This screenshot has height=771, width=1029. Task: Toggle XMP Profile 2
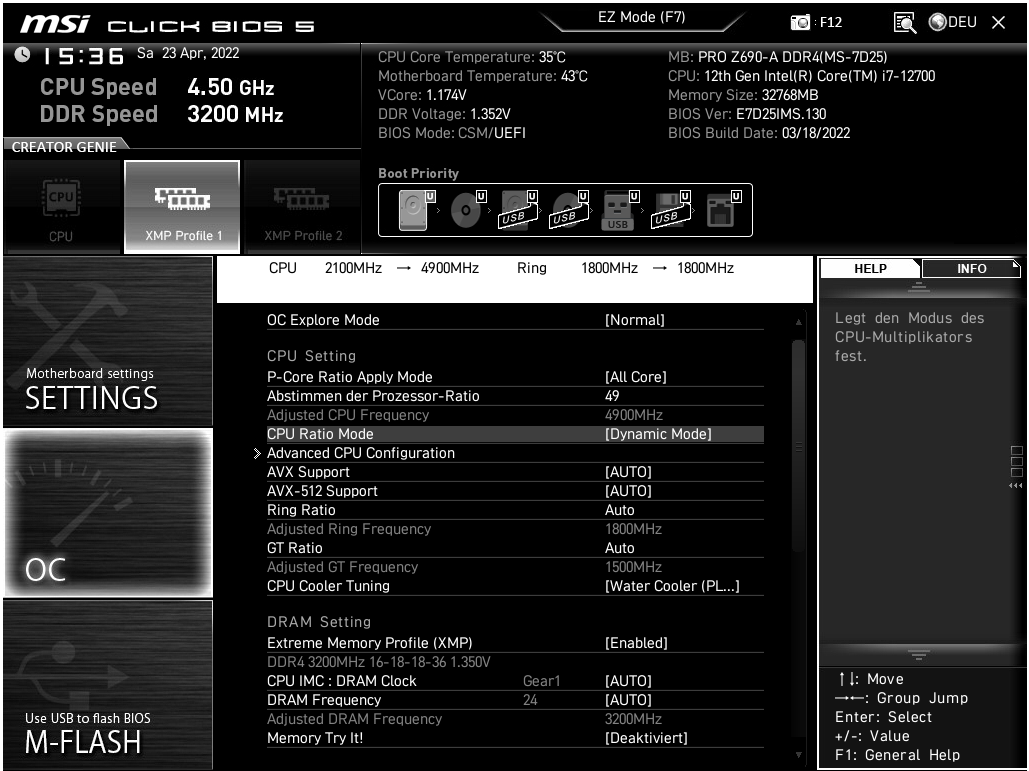coord(303,207)
